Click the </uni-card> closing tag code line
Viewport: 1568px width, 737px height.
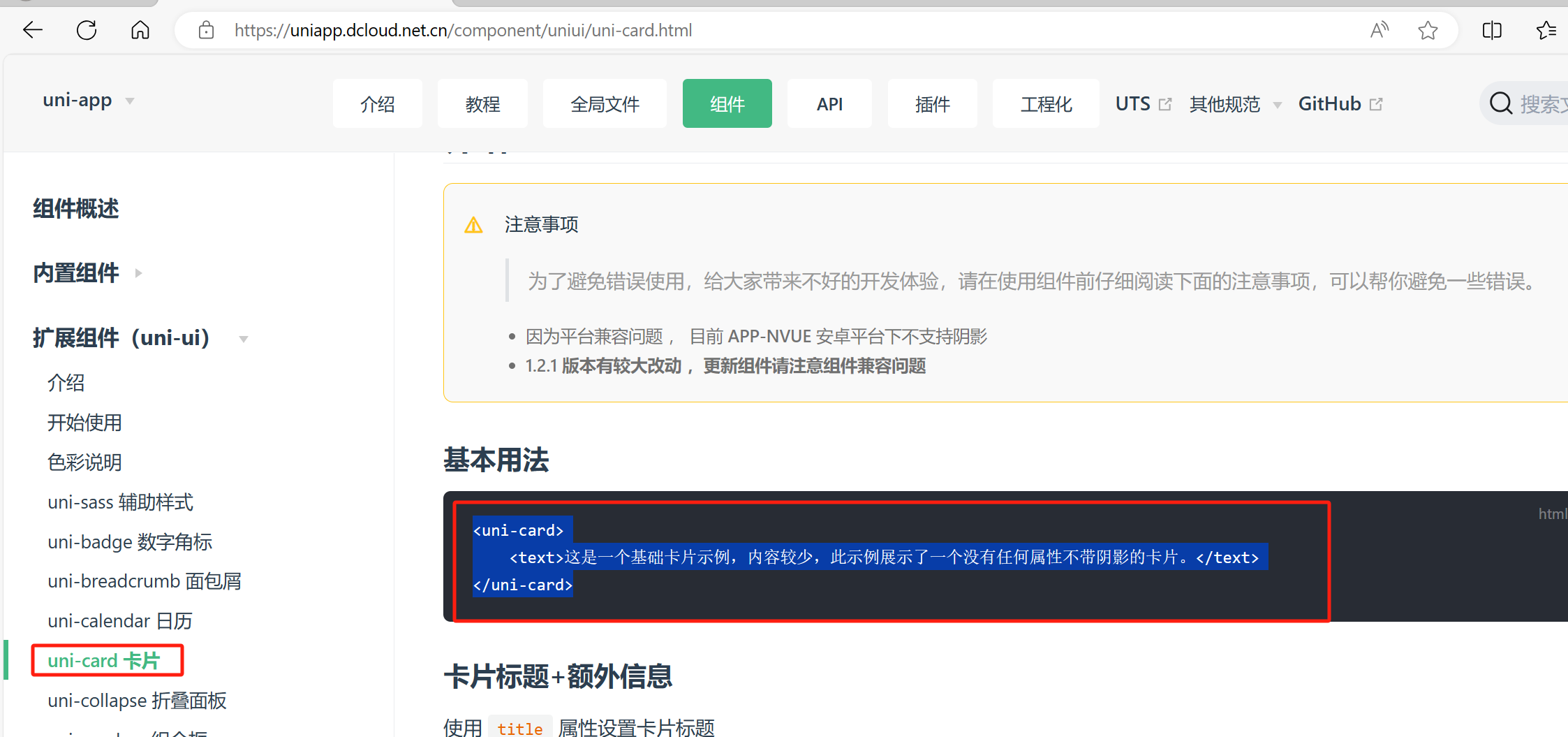tap(523, 585)
